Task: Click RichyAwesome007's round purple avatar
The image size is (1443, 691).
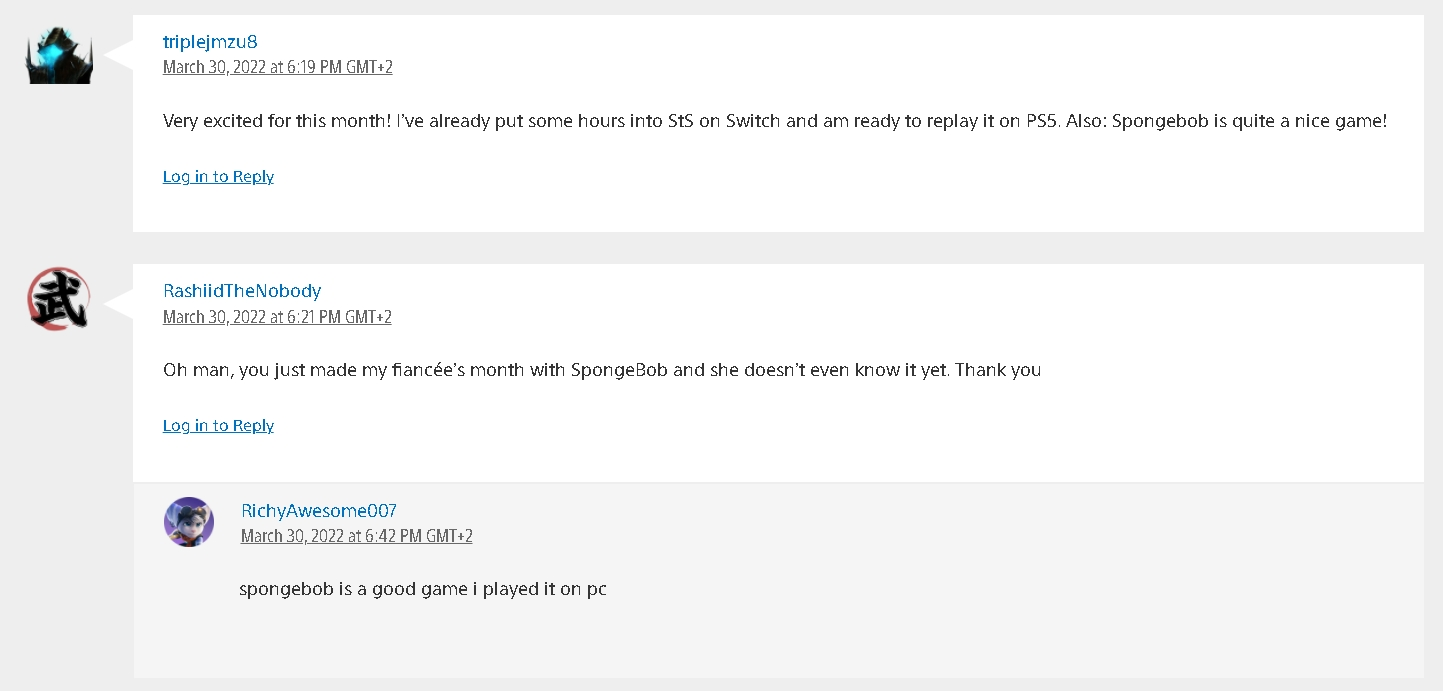Action: tap(189, 522)
